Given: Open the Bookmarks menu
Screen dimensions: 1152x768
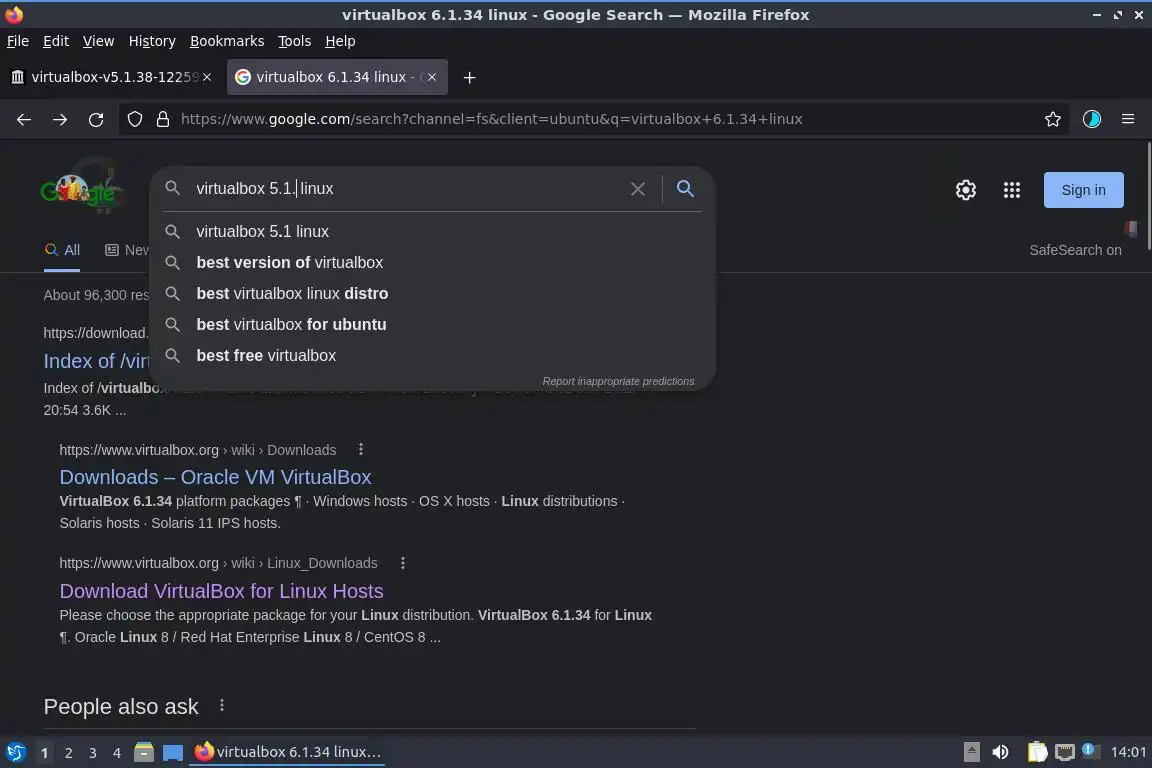Looking at the screenshot, I should (227, 41).
